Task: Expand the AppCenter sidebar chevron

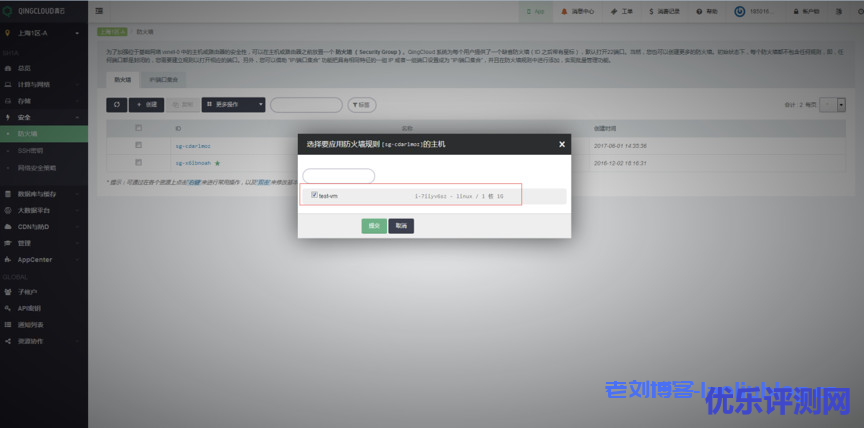Action: [x=77, y=259]
